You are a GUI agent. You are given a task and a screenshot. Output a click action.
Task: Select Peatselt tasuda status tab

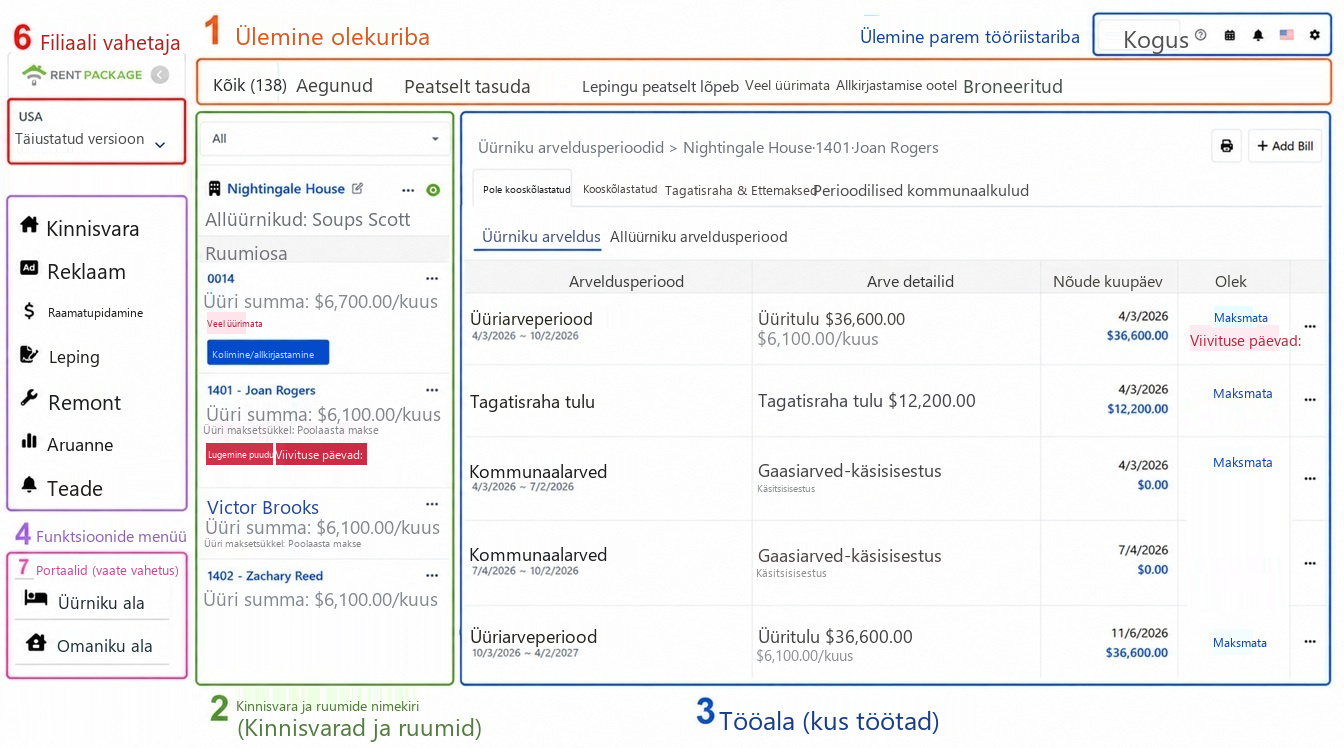click(x=467, y=87)
